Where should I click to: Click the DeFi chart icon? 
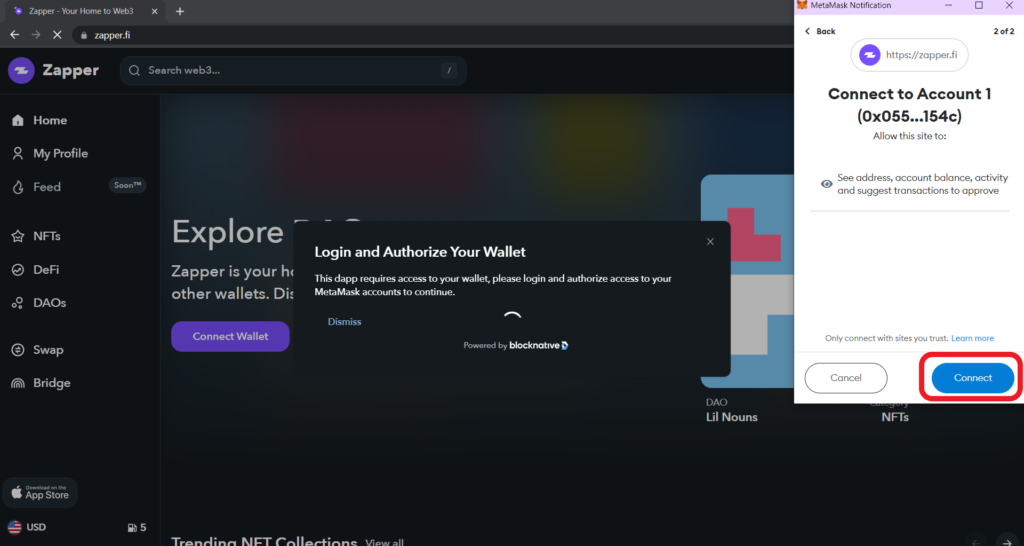pyautogui.click(x=18, y=270)
